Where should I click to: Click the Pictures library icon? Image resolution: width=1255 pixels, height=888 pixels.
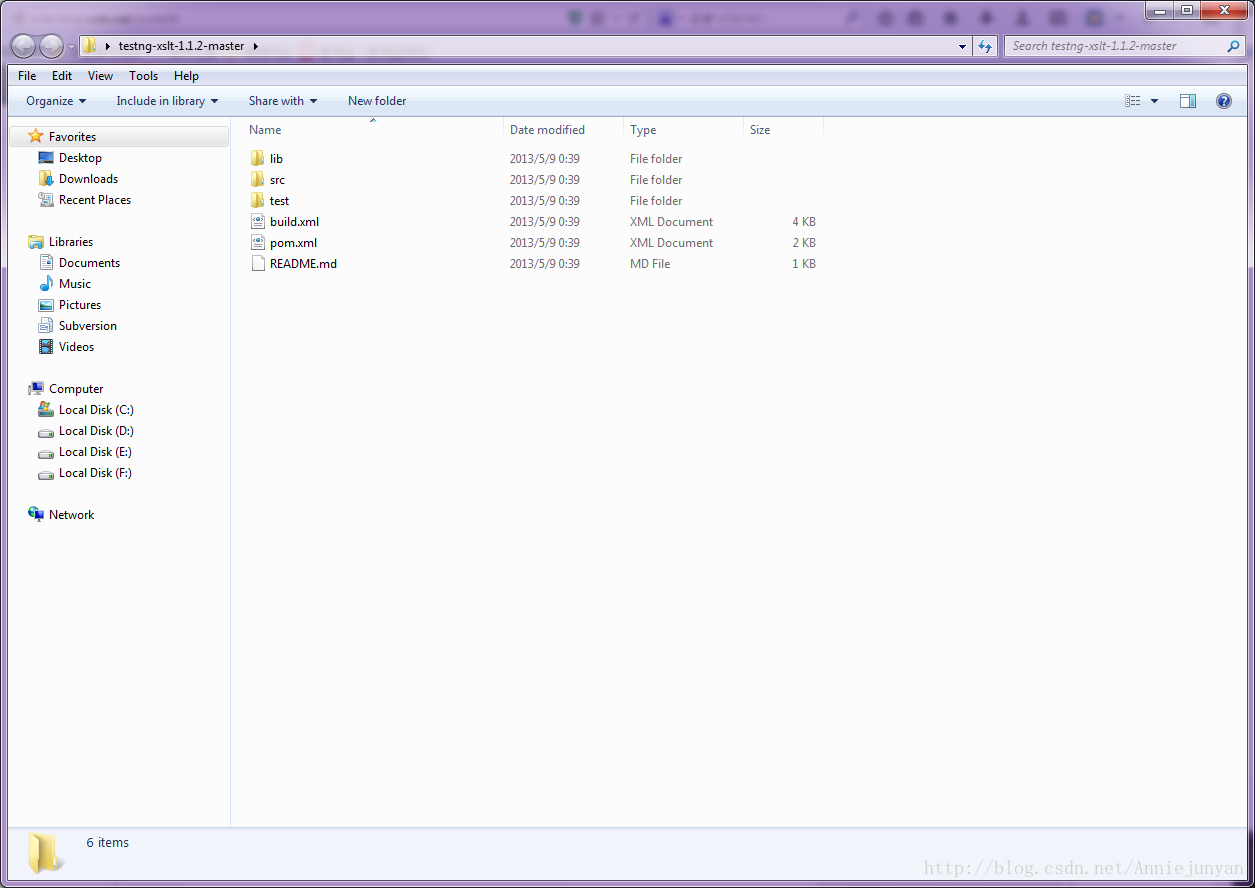tap(46, 305)
